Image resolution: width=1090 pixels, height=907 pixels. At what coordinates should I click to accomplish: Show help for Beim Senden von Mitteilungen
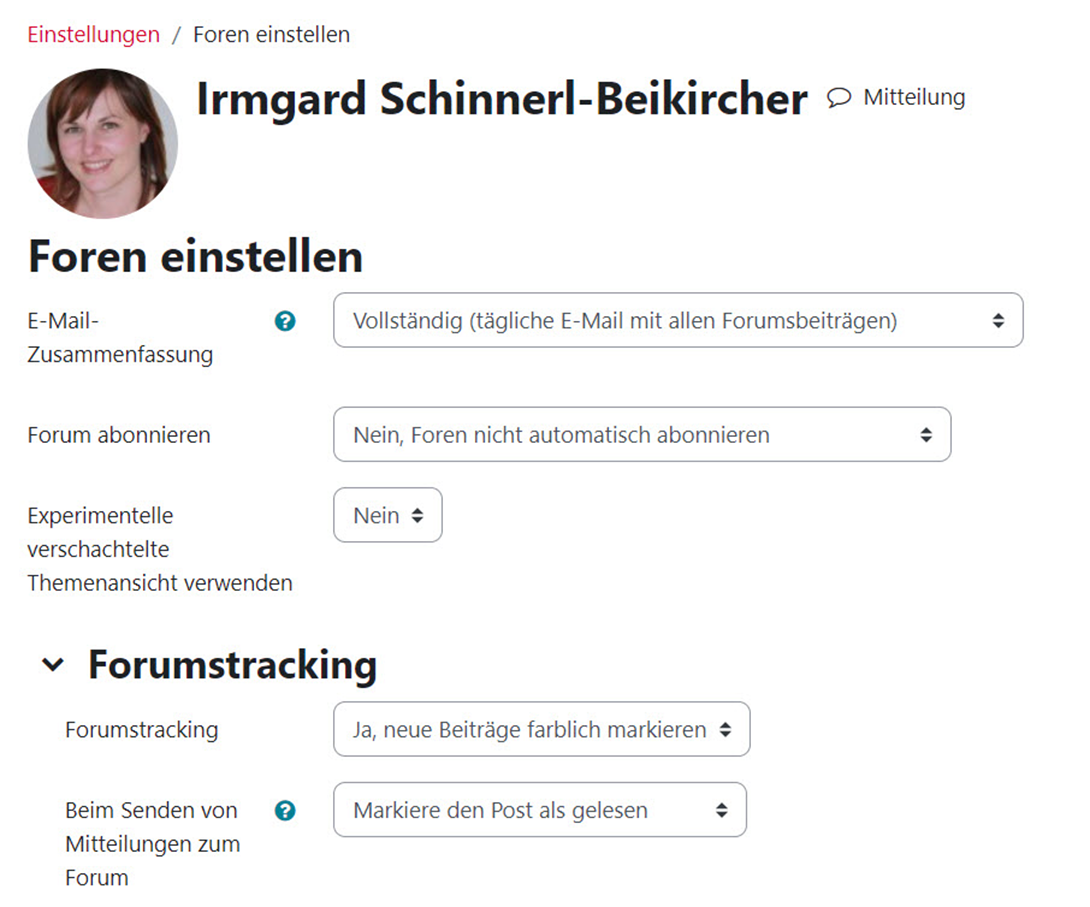click(285, 810)
